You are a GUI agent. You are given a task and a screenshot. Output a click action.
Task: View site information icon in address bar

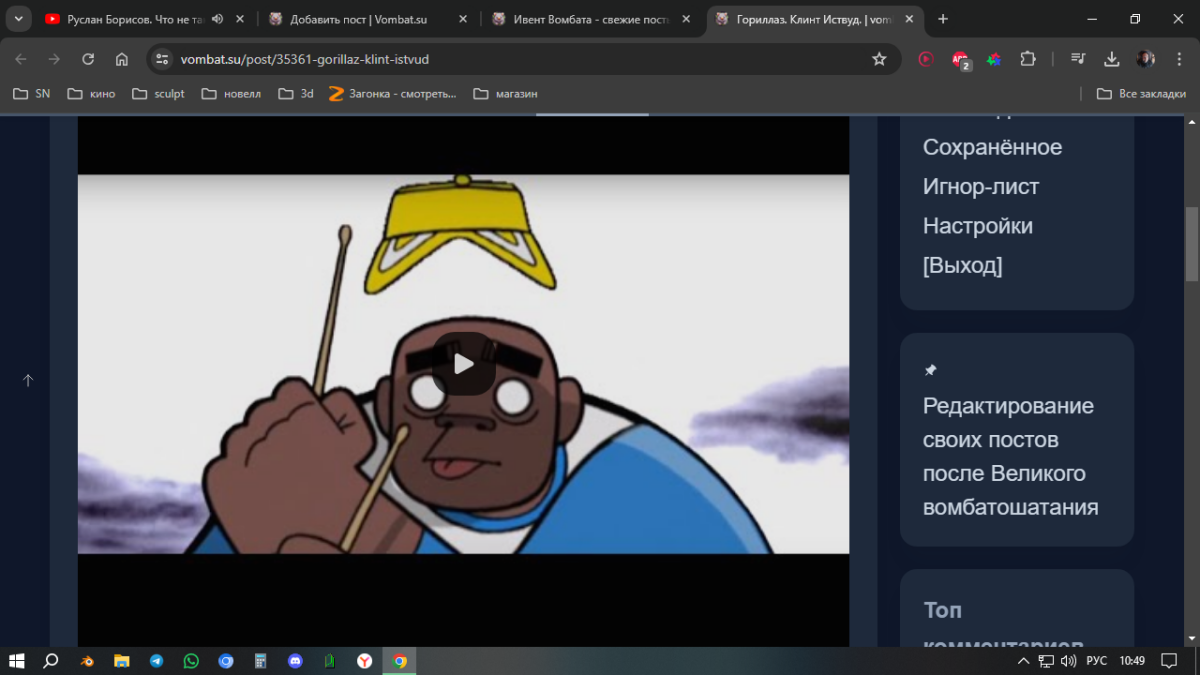click(163, 59)
